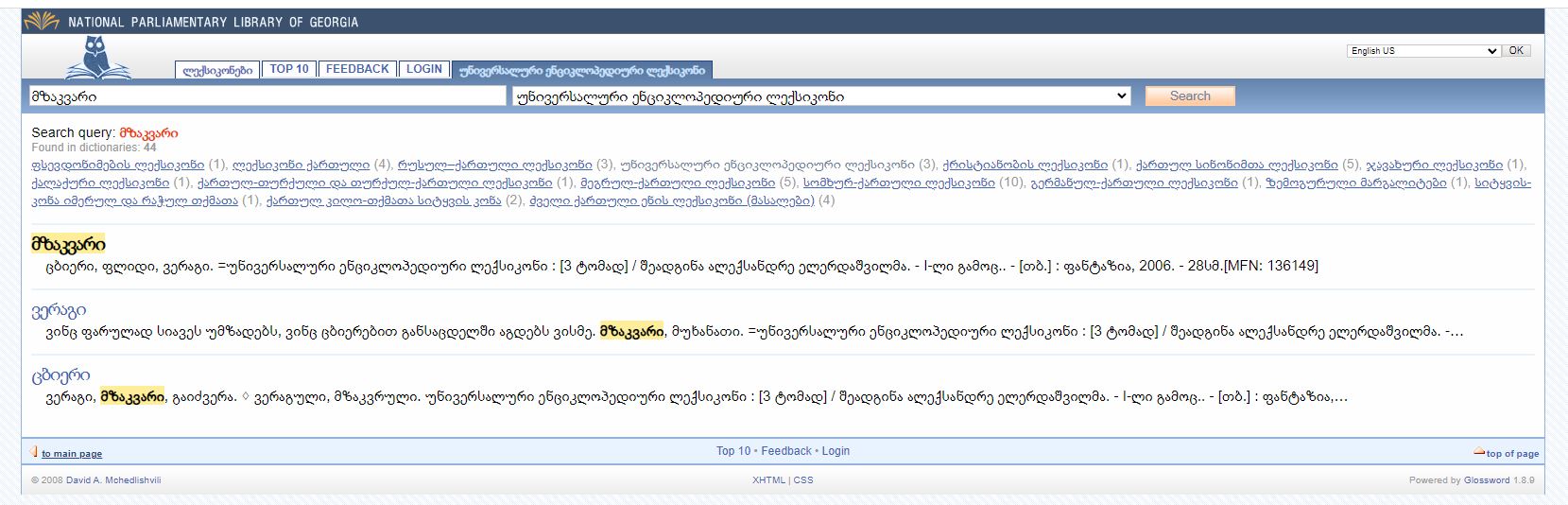Open the TOP 10 tab
The width and height of the screenshot is (1568, 505).
289,69
